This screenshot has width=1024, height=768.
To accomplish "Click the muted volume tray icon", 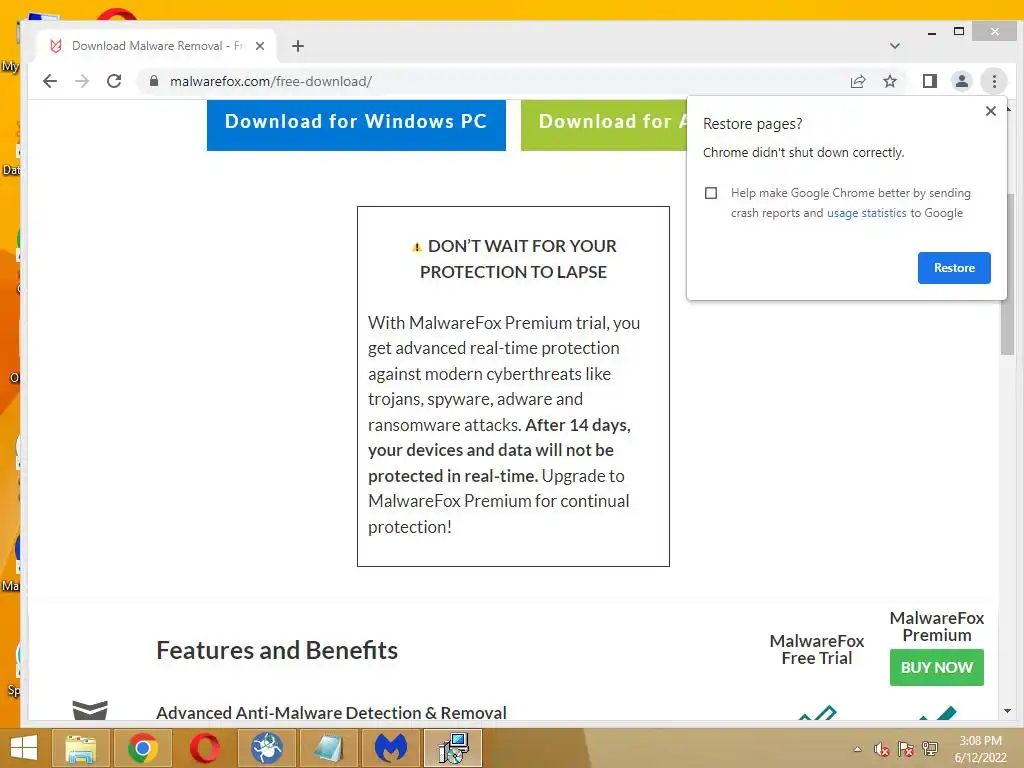I will click(x=882, y=749).
